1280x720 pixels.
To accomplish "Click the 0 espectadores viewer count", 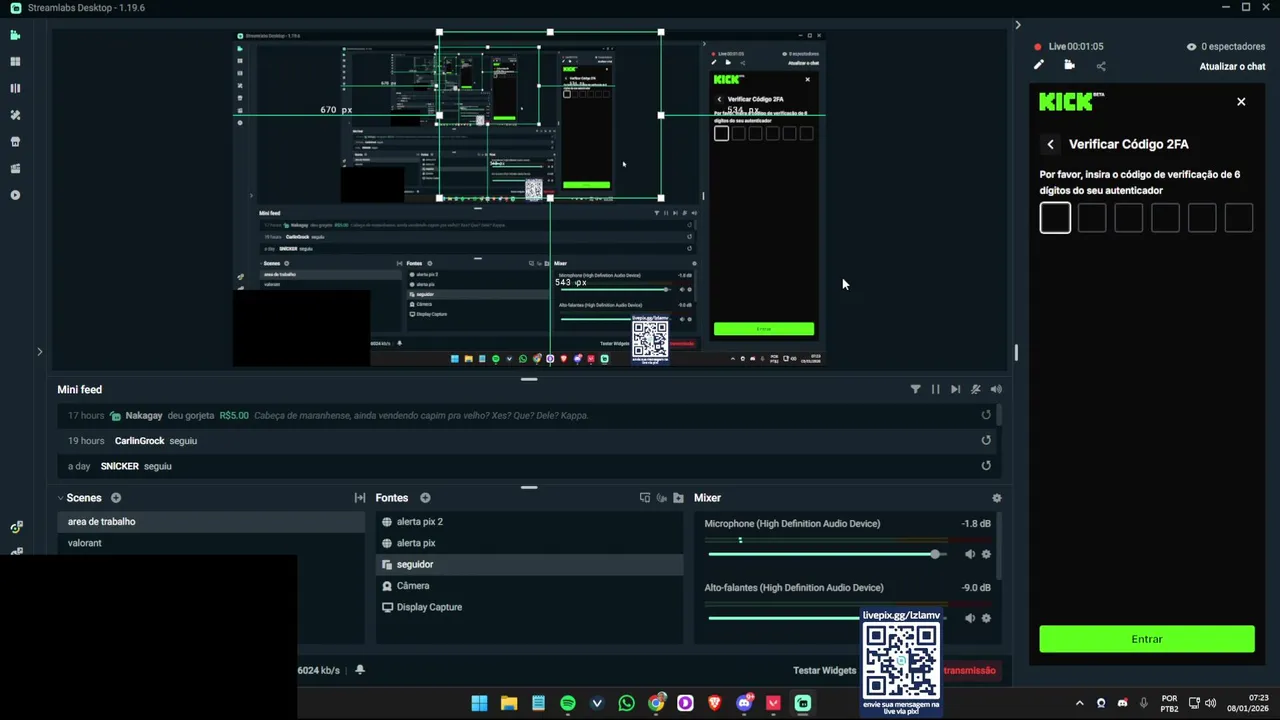I will coord(1225,47).
